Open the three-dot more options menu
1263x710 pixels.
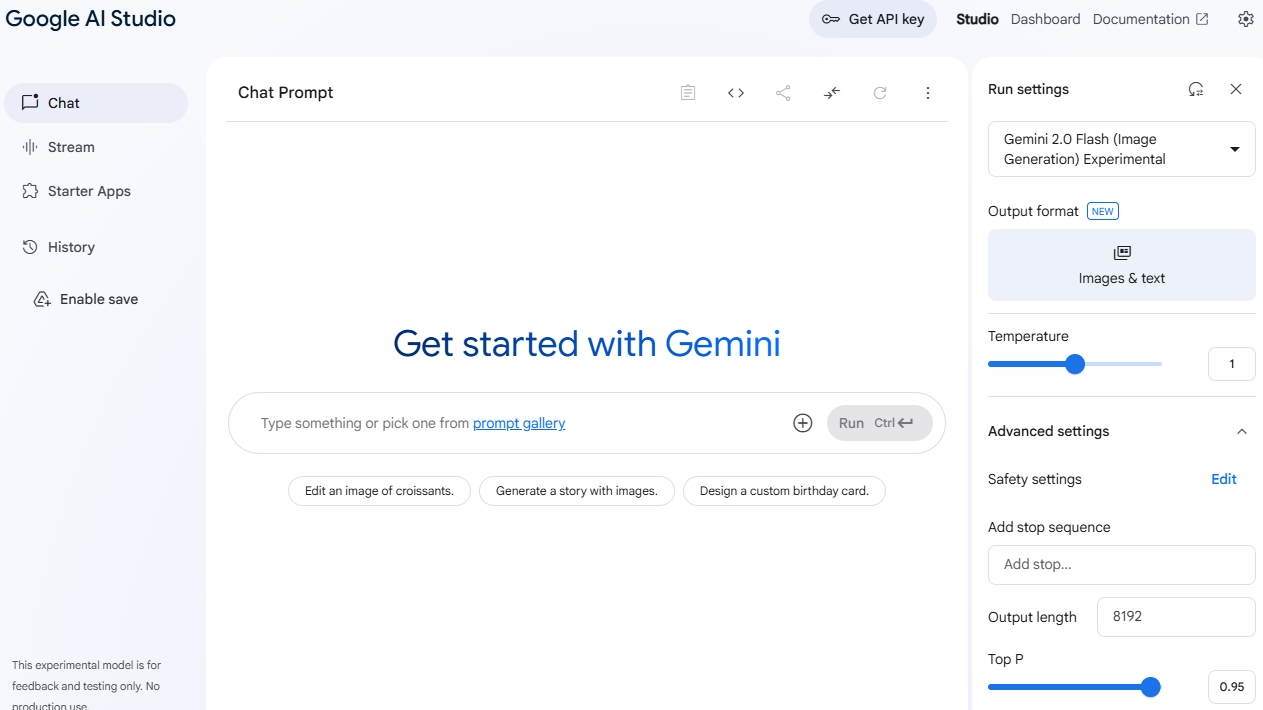click(x=928, y=93)
